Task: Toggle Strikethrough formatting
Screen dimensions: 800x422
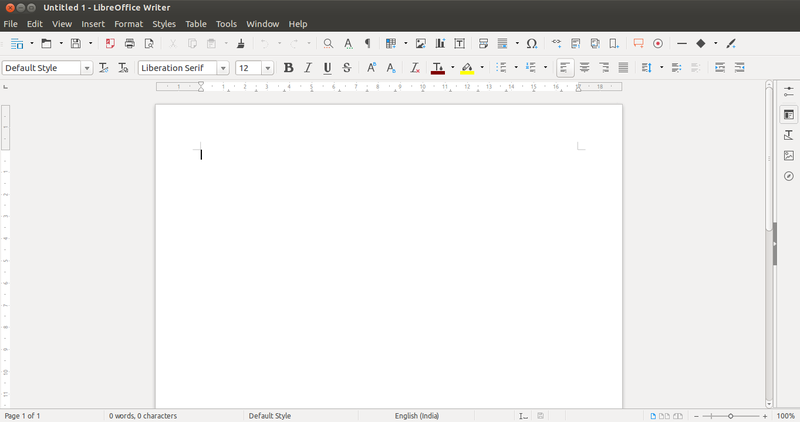Action: click(x=346, y=68)
